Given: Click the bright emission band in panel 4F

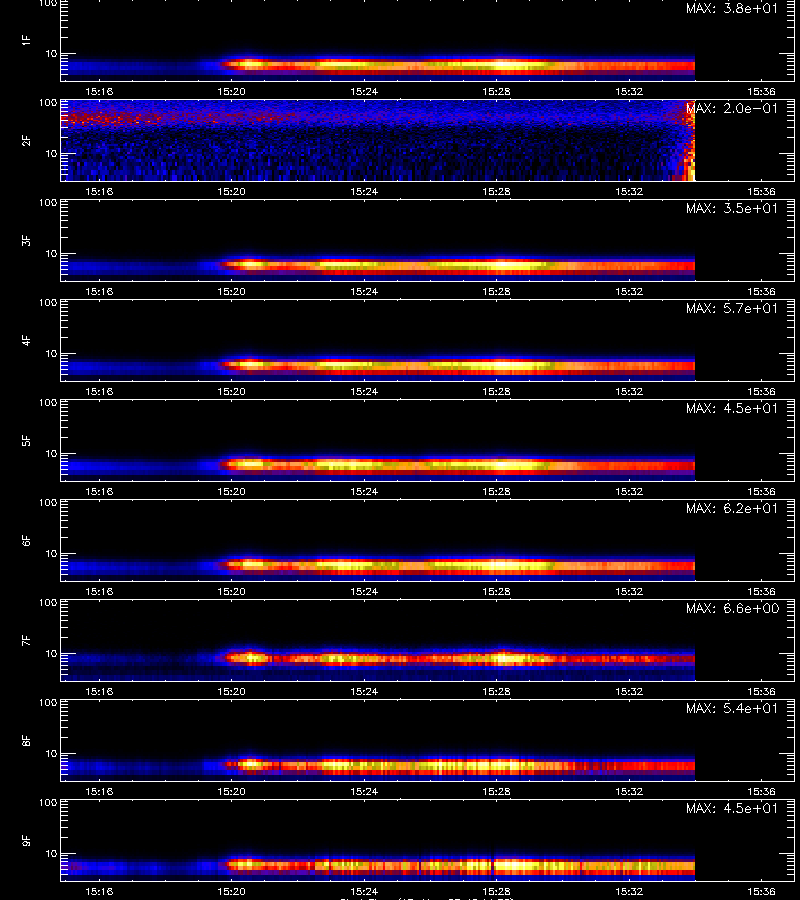Looking at the screenshot, I should (459, 366).
